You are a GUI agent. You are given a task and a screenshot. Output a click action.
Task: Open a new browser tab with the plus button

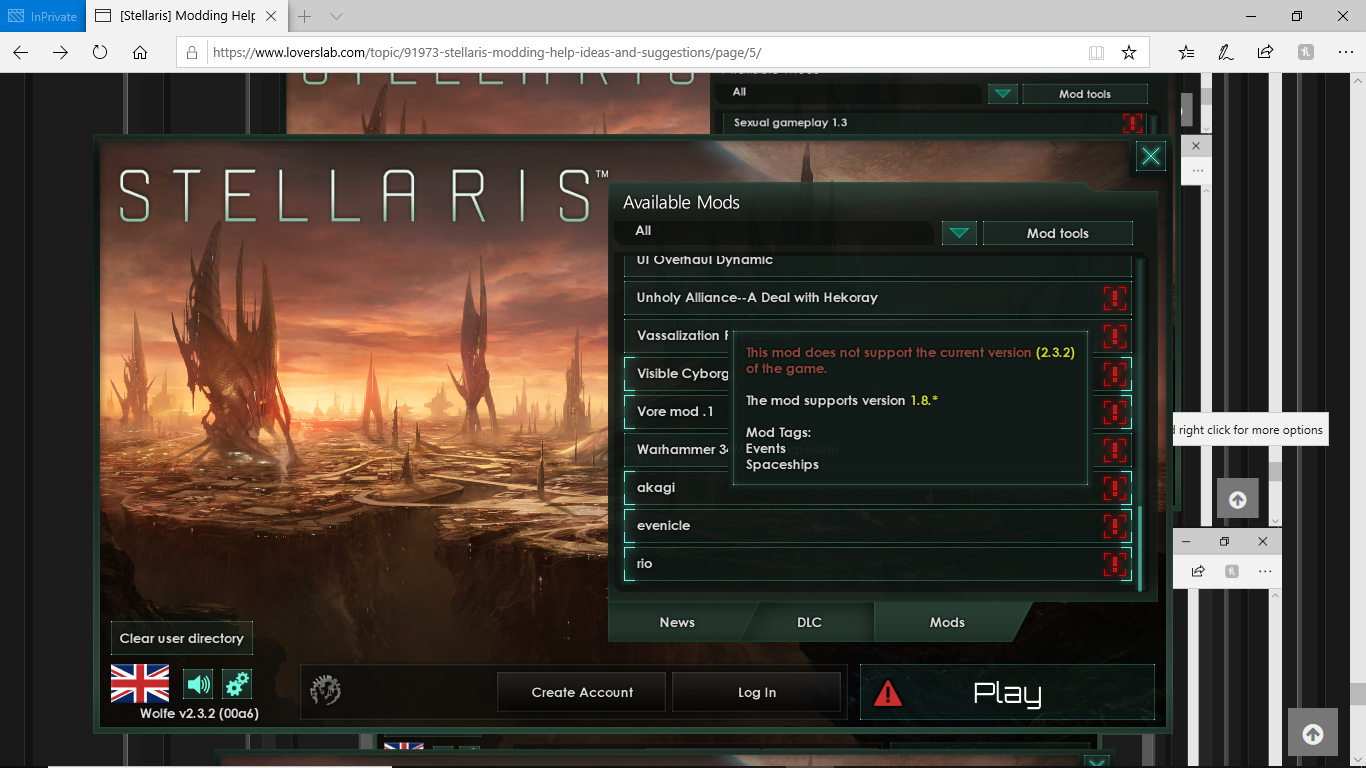pyautogui.click(x=305, y=16)
